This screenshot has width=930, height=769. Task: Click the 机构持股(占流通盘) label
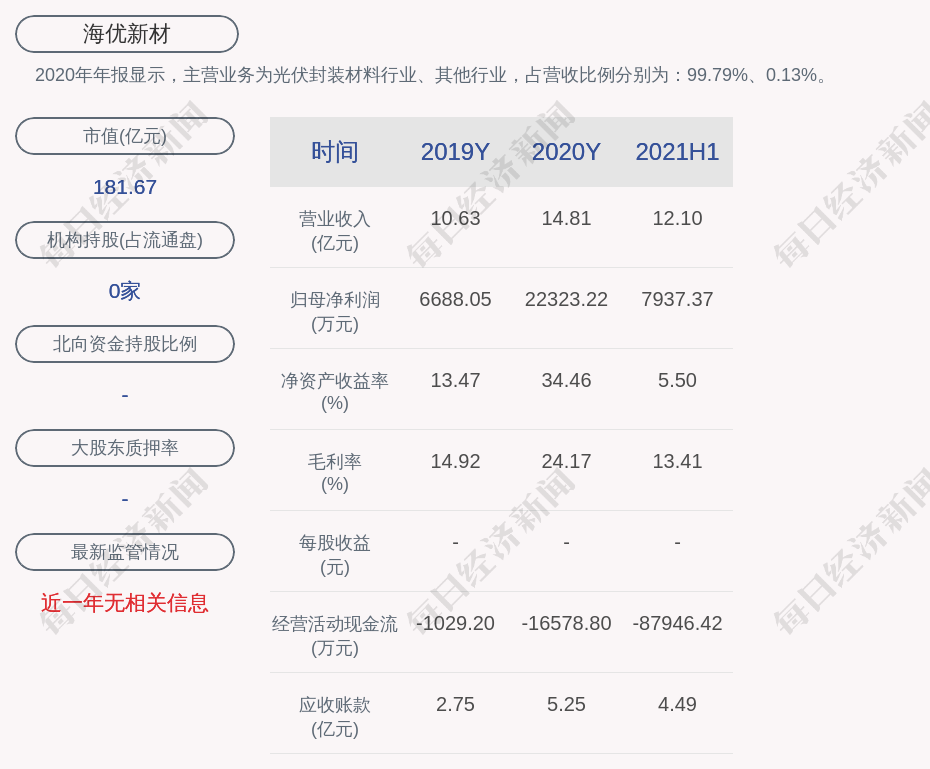point(125,240)
